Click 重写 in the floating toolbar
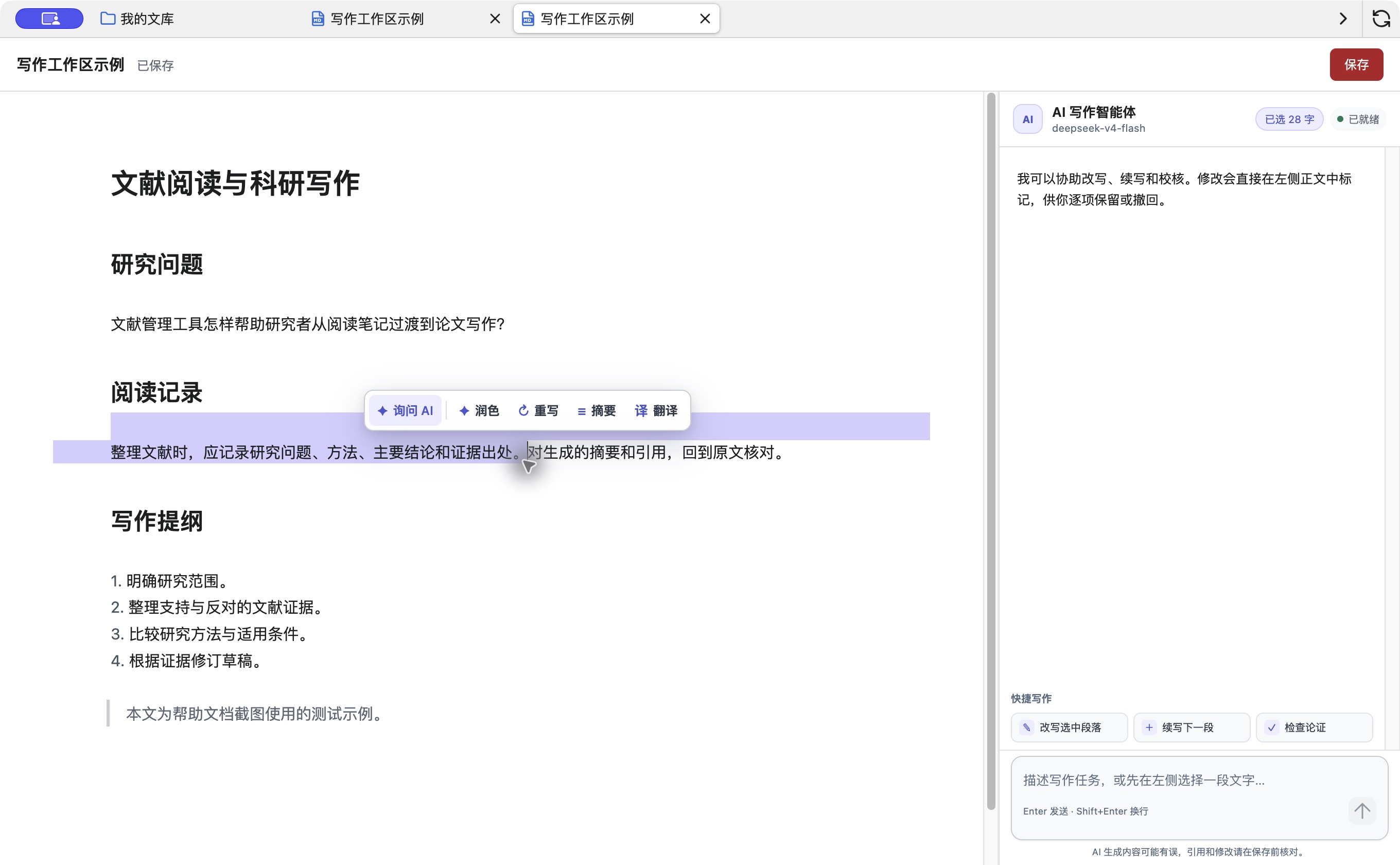Viewport: 1400px width, 865px height. (x=538, y=410)
